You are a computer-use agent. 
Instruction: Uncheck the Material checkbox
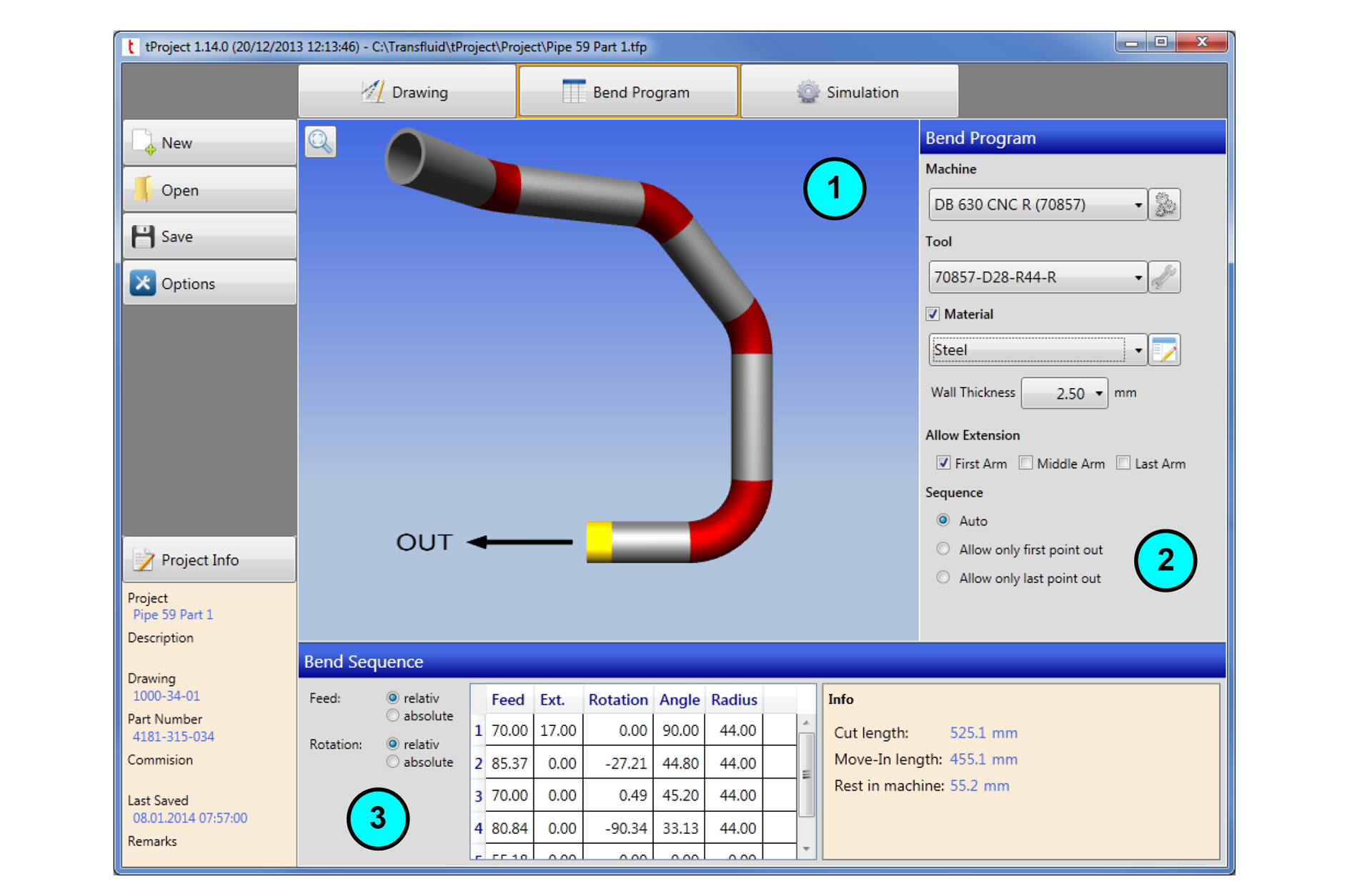(934, 314)
